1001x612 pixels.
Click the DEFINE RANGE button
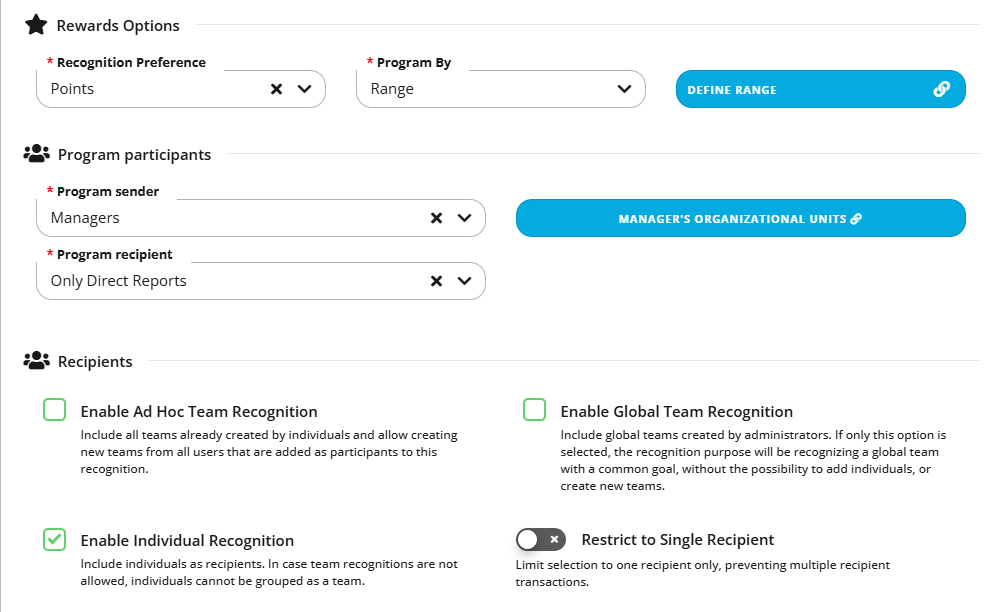point(820,89)
